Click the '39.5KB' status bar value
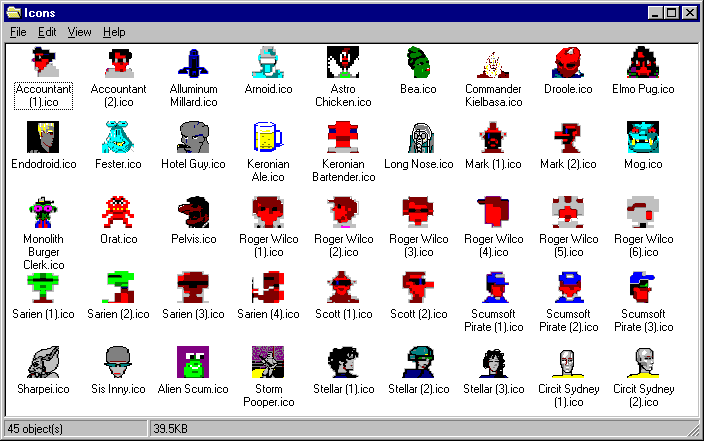This screenshot has width=704, height=441. coord(171,429)
